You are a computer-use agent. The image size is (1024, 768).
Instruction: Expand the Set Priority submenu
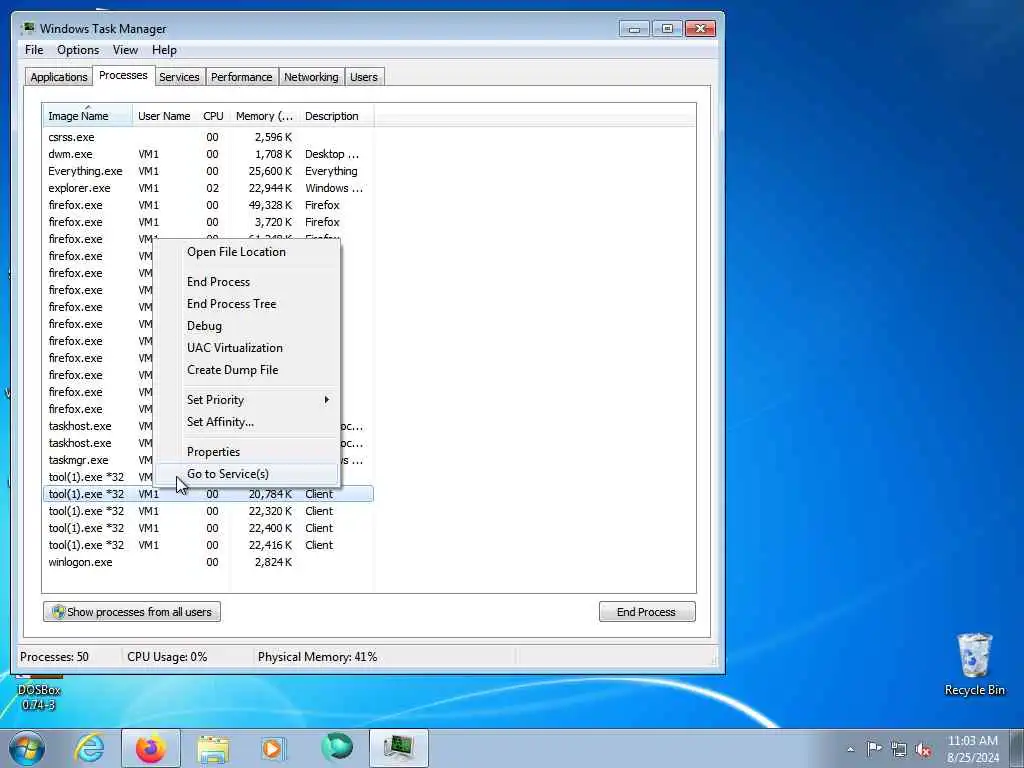coord(247,400)
